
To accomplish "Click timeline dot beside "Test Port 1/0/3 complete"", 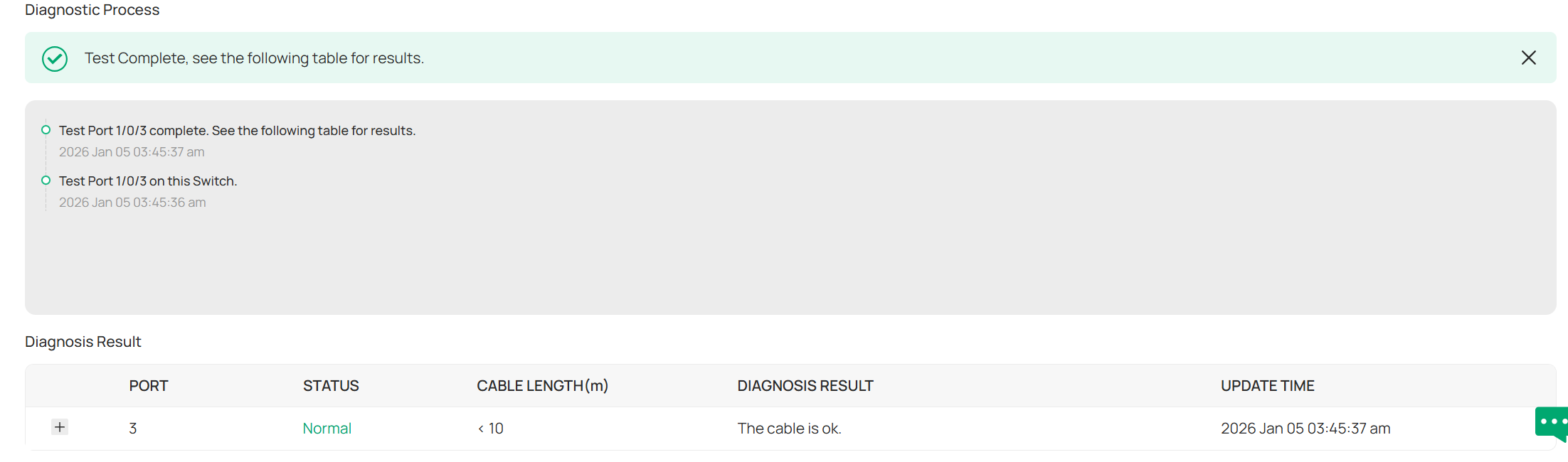I will [x=46, y=129].
